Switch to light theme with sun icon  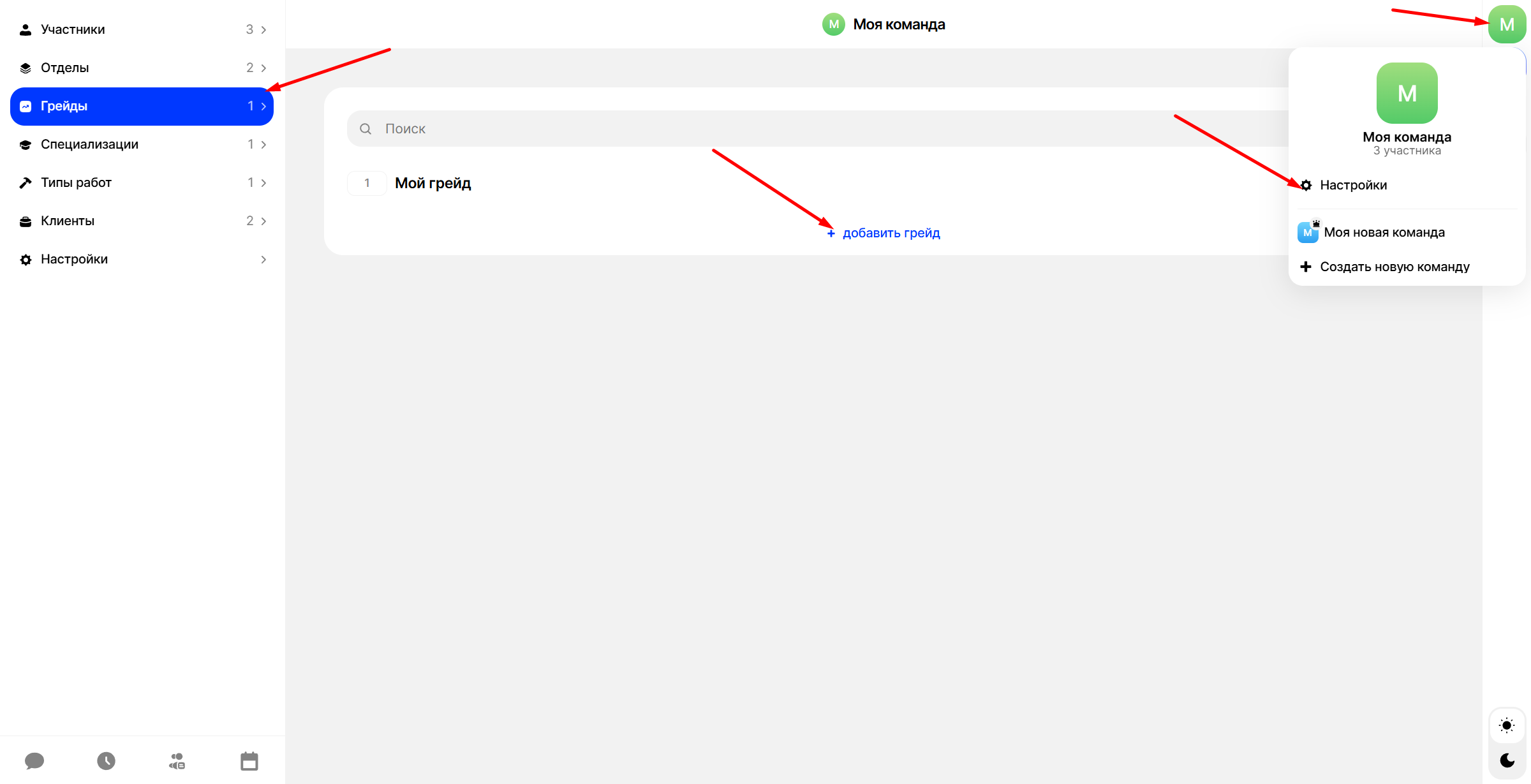tap(1507, 725)
